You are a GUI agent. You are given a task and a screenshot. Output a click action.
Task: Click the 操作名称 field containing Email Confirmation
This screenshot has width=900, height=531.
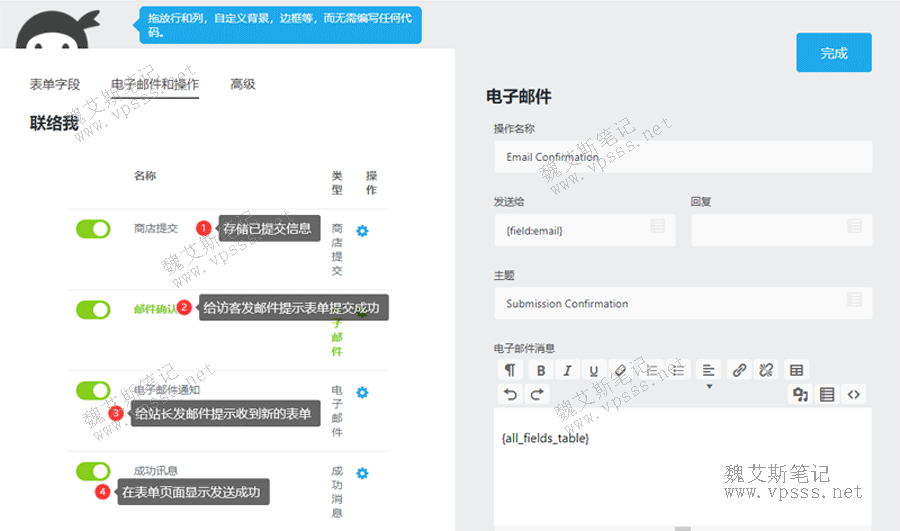pos(683,157)
